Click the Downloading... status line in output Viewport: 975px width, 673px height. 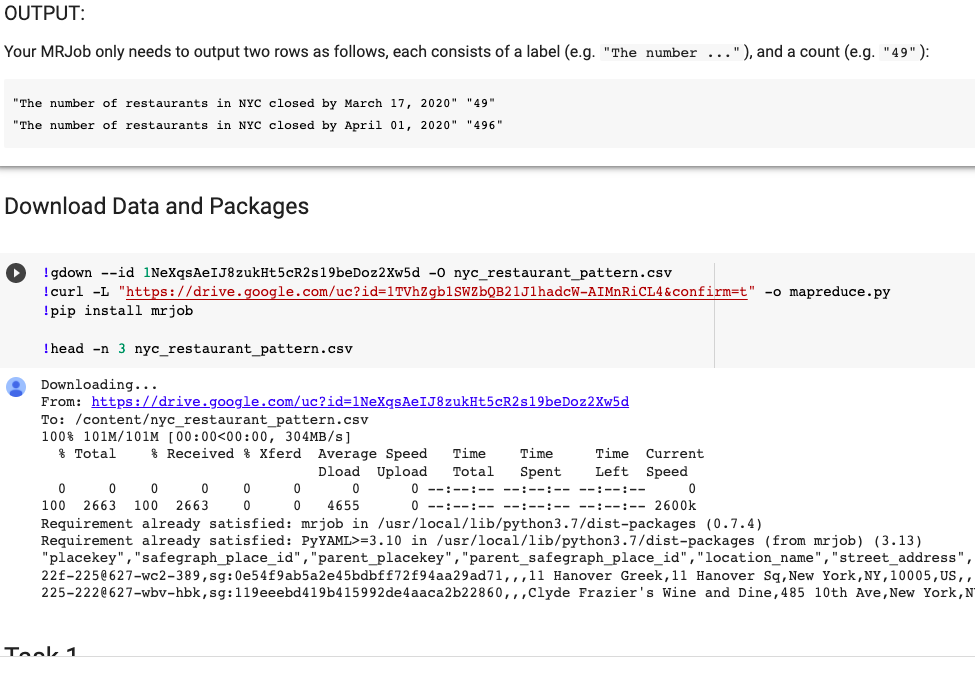[90, 384]
